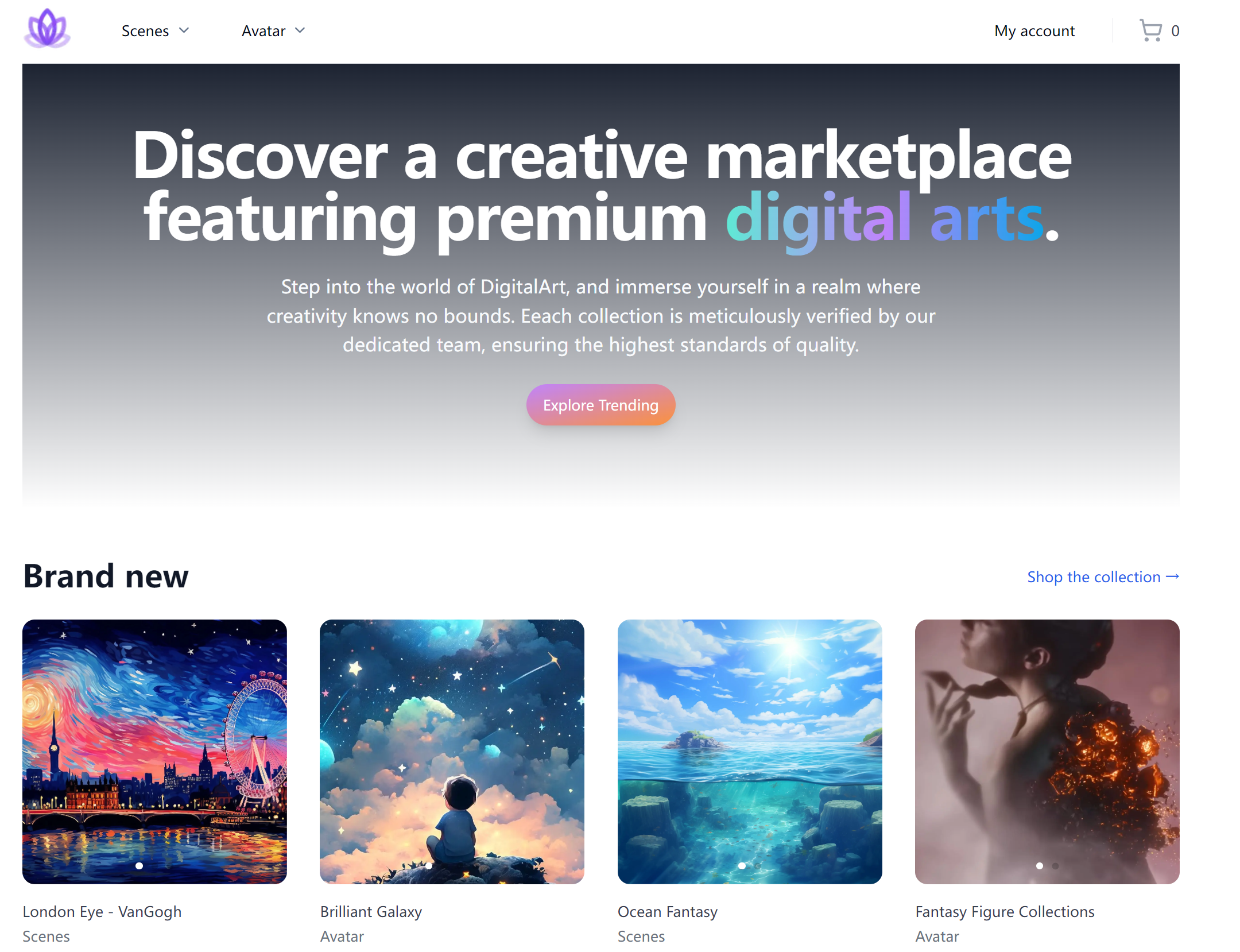This screenshot has width=1240, height=952.
Task: Open the Avatar menu item
Action: 263,31
